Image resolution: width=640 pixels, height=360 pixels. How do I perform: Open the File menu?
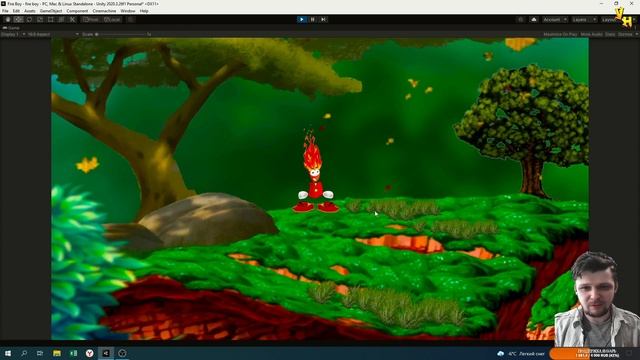click(x=5, y=11)
